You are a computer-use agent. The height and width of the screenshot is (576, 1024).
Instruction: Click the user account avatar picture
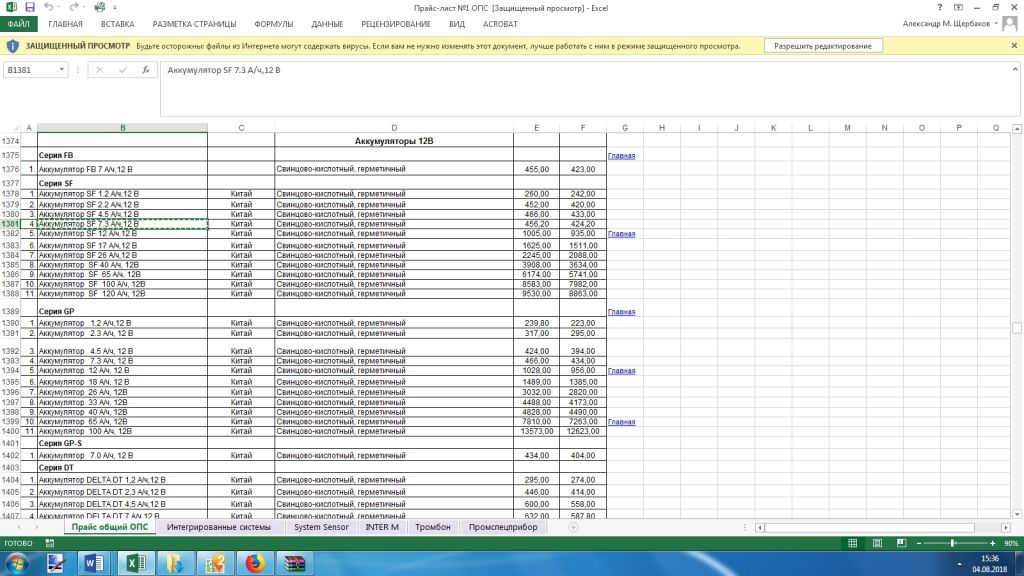tap(1010, 24)
